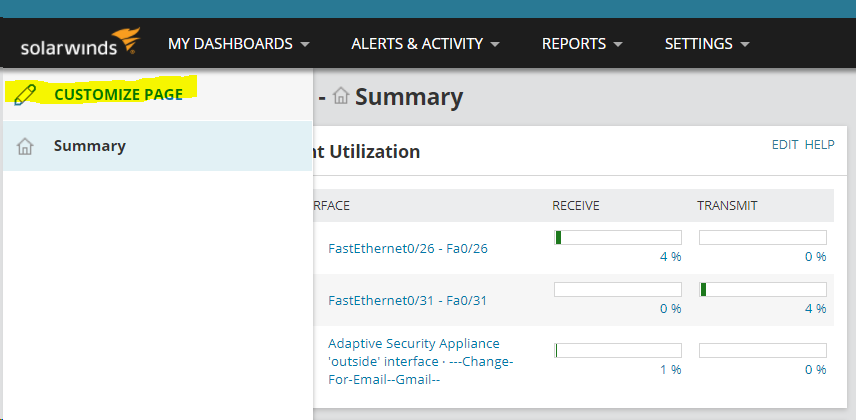Click the 0 % transmit value for FastEthernet0/26
The width and height of the screenshot is (856, 420).
(x=816, y=257)
